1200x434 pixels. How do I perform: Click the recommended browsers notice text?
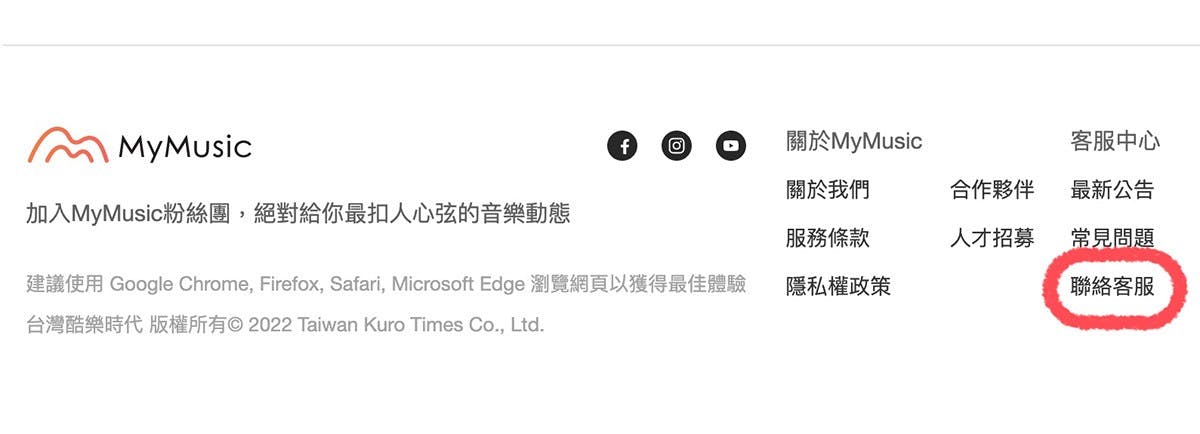tap(386, 284)
